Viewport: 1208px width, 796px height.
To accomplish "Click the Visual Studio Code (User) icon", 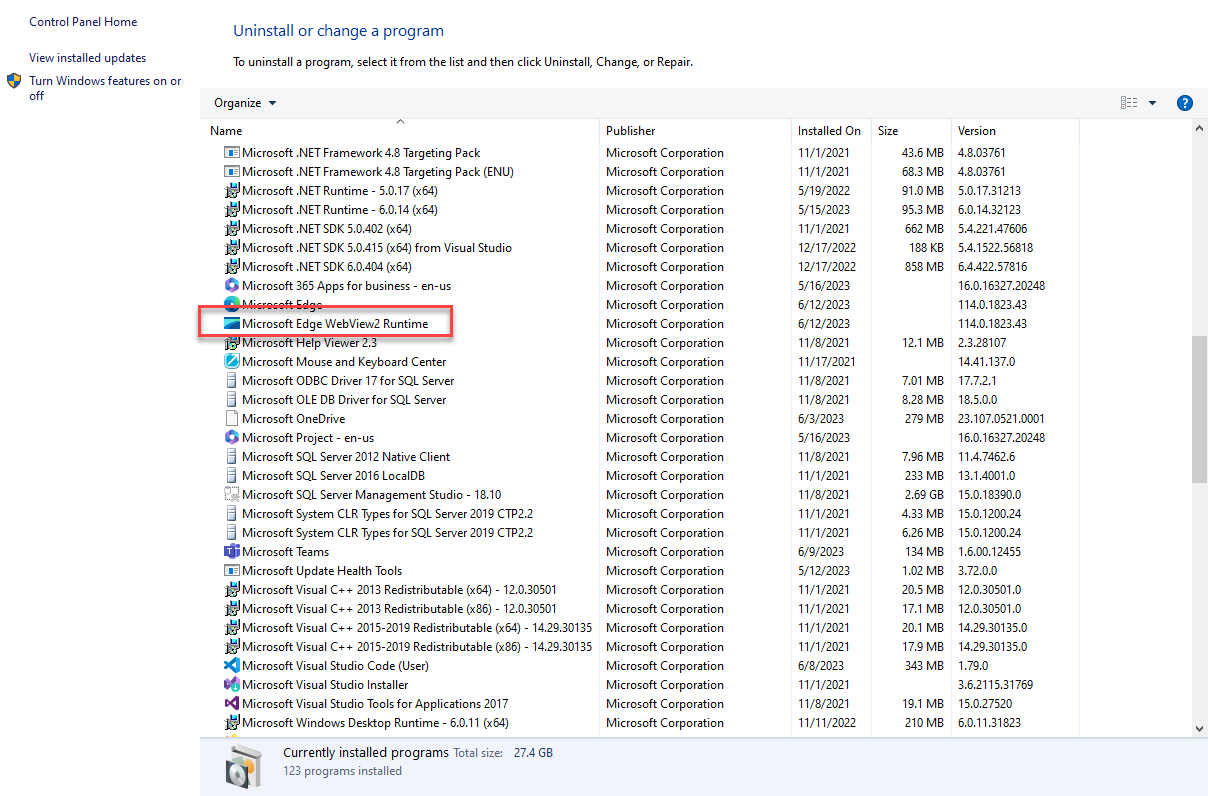I will click(232, 666).
